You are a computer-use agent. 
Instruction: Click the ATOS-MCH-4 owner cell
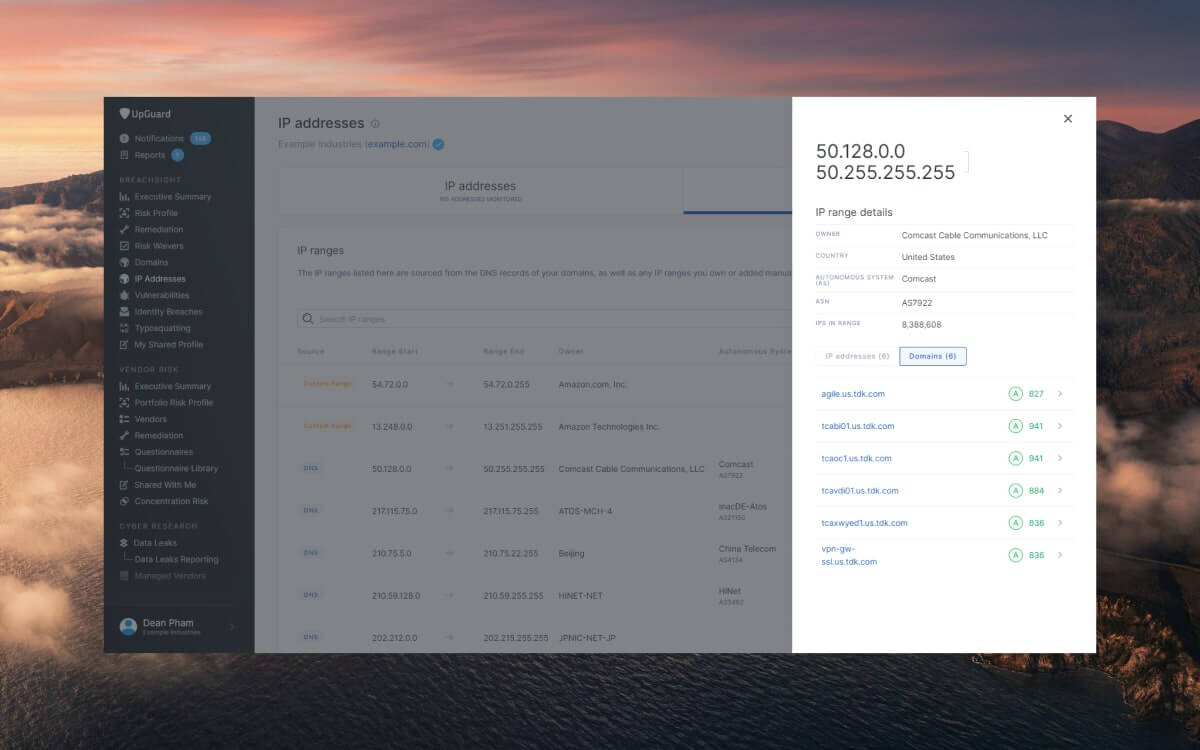coord(585,511)
